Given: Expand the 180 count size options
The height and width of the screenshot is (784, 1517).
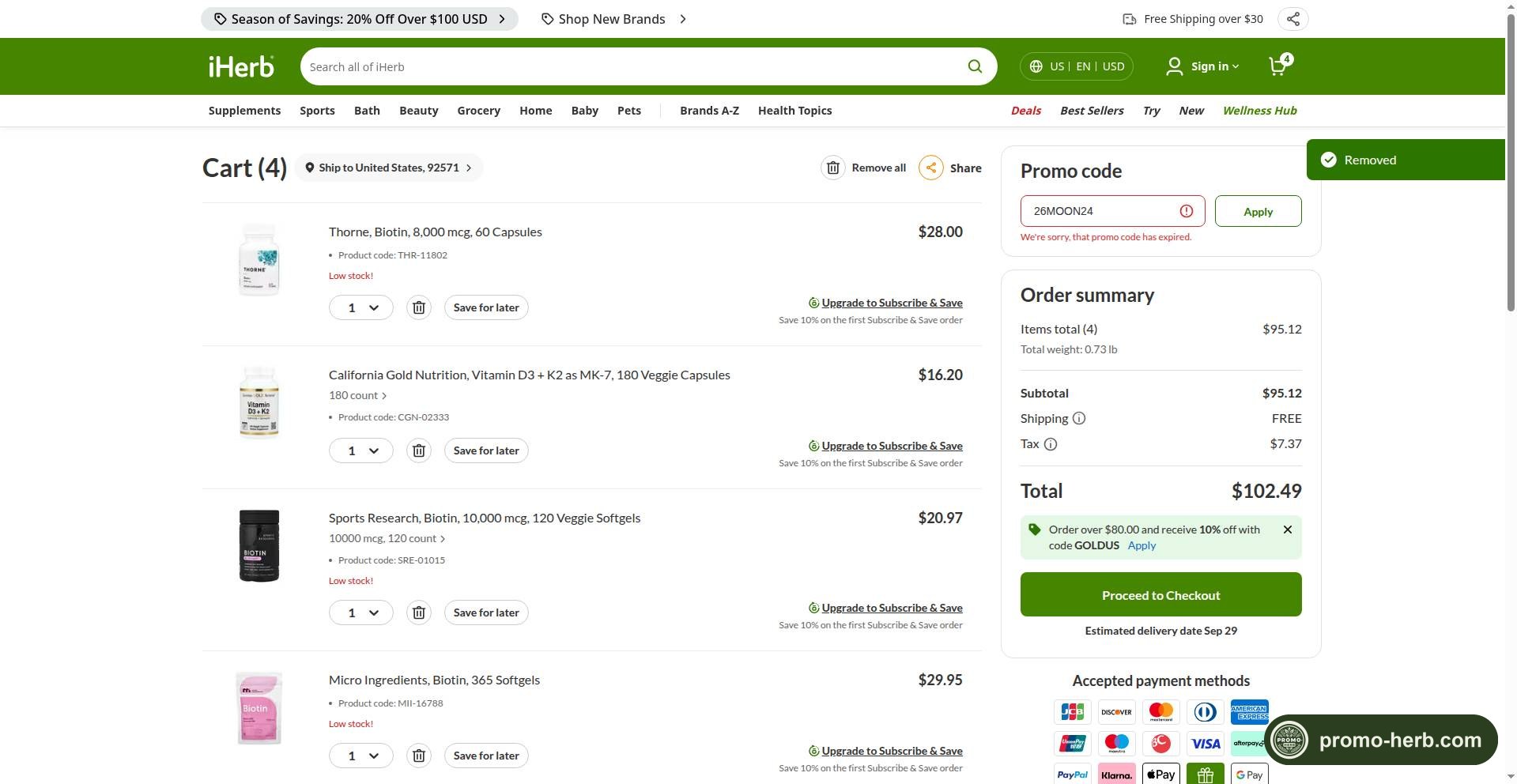Looking at the screenshot, I should pyautogui.click(x=358, y=395).
